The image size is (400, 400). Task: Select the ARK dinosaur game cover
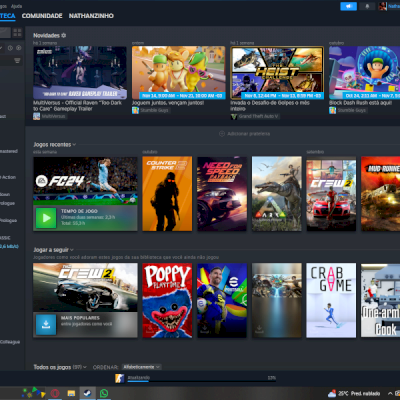(277, 194)
